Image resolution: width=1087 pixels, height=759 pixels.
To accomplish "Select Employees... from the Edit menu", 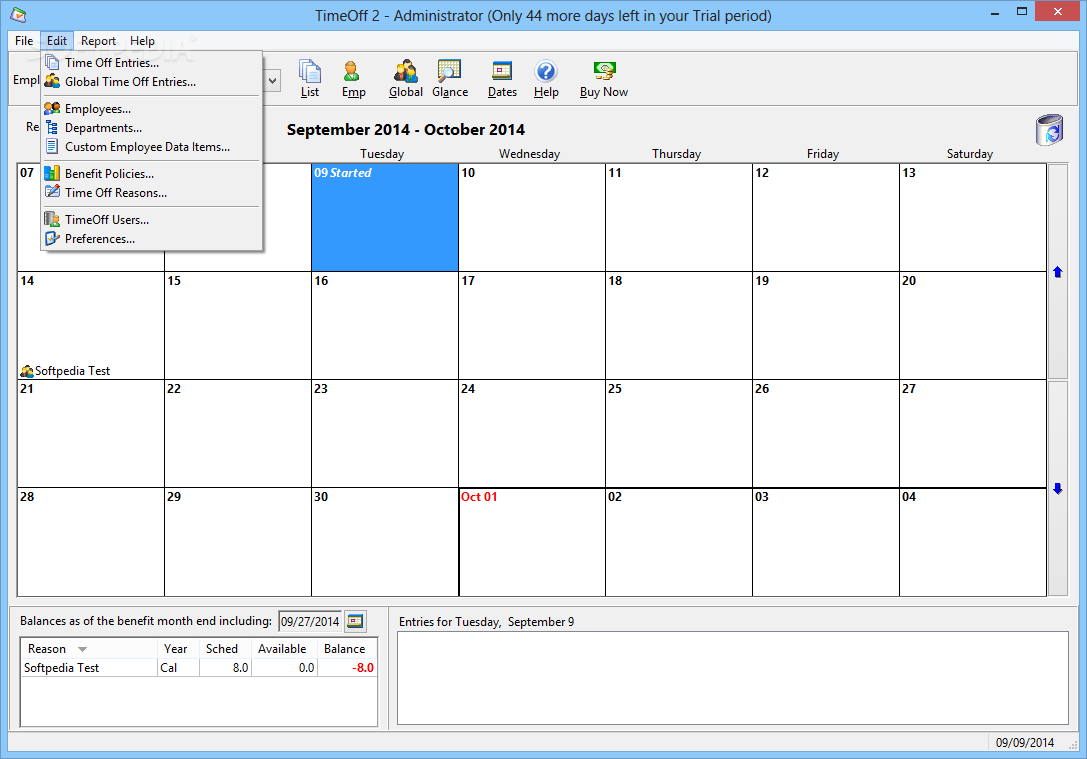I will tap(152, 108).
